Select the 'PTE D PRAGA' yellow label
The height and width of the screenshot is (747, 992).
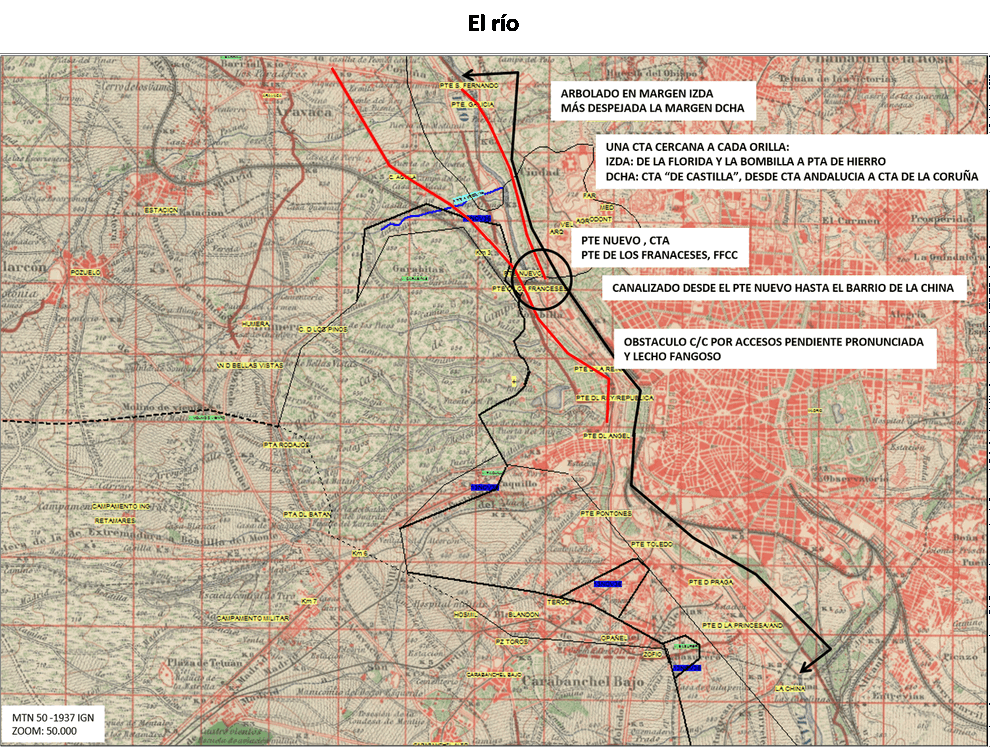coord(710,582)
